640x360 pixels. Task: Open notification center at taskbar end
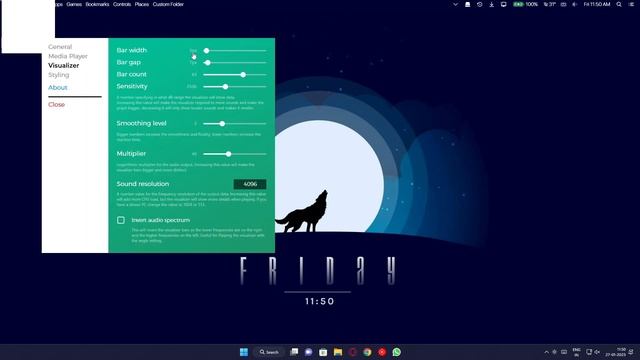[x=631, y=352]
